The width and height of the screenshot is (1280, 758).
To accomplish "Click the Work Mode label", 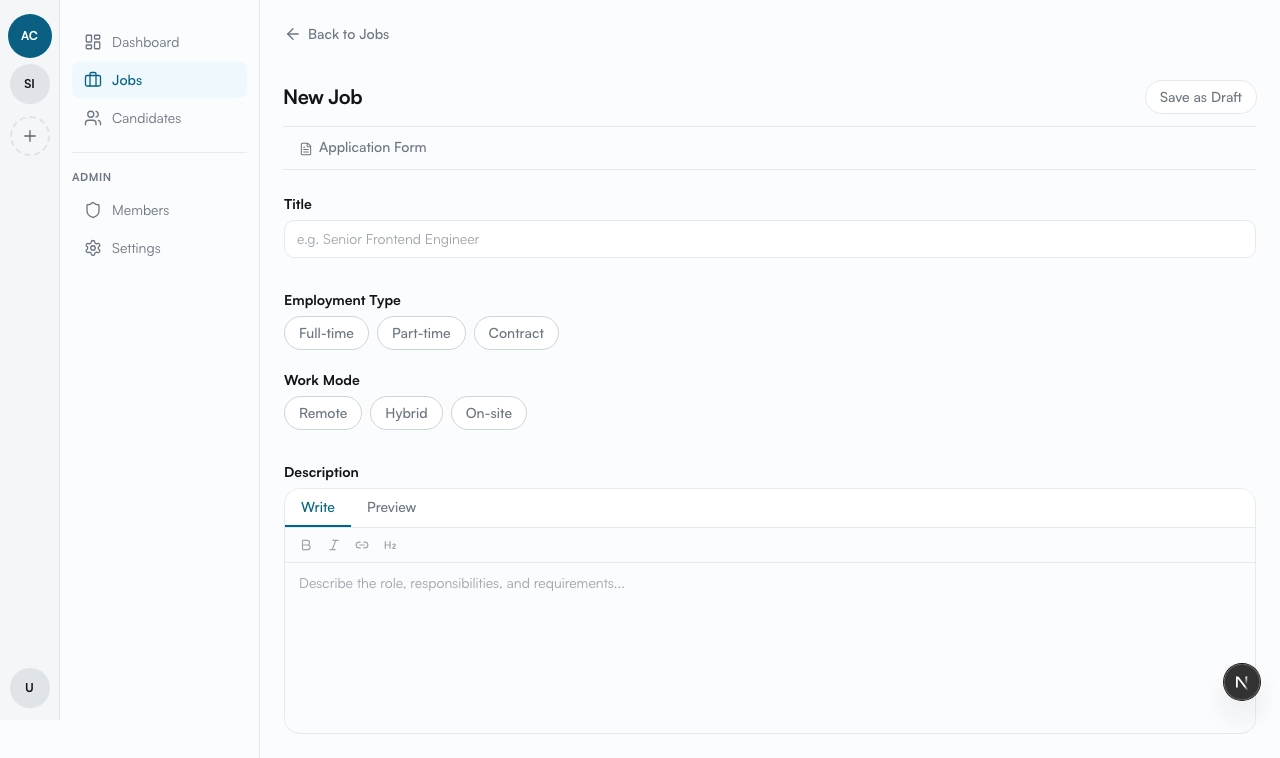I will (322, 380).
